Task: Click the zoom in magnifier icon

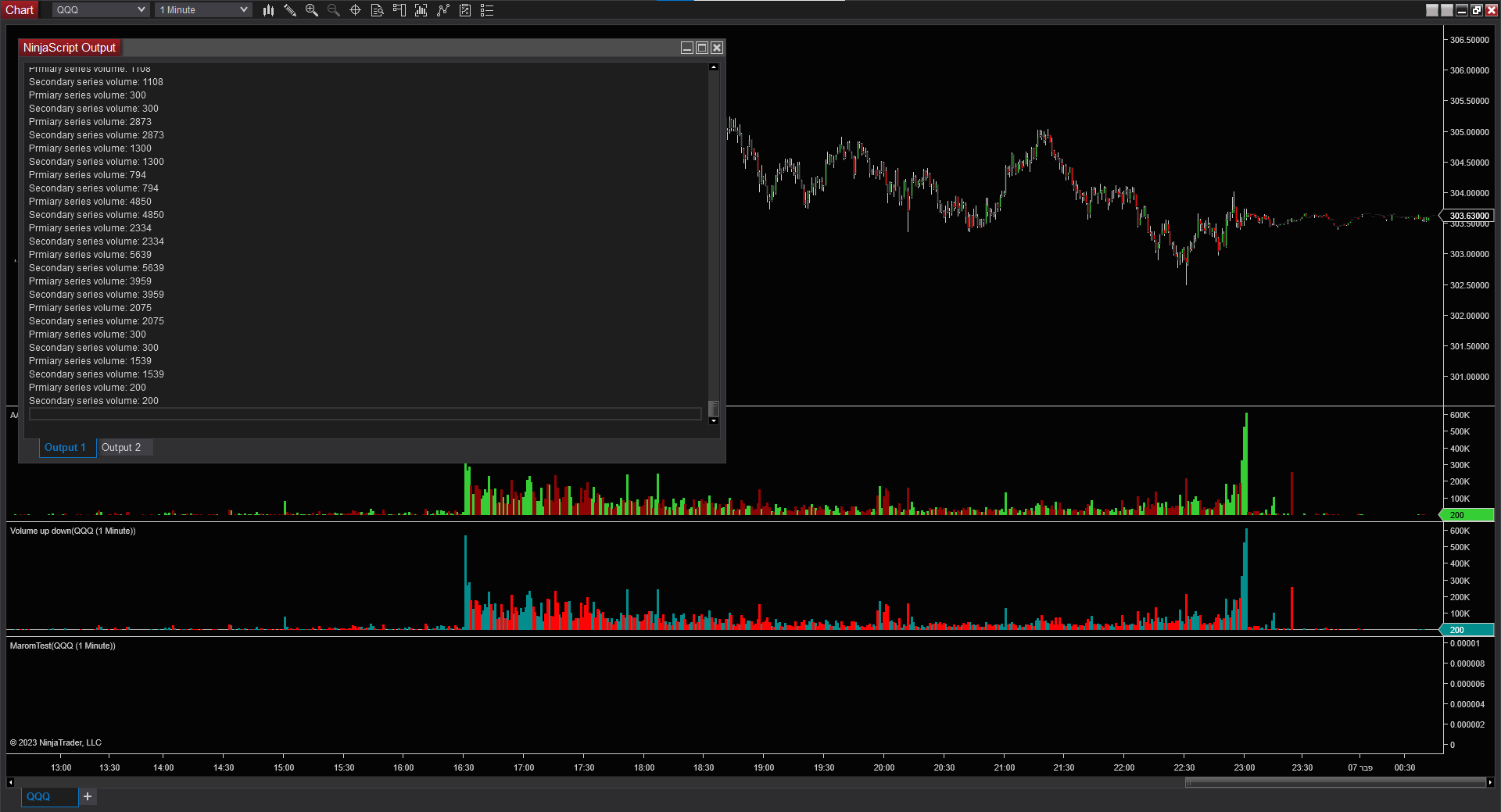Action: [x=312, y=10]
